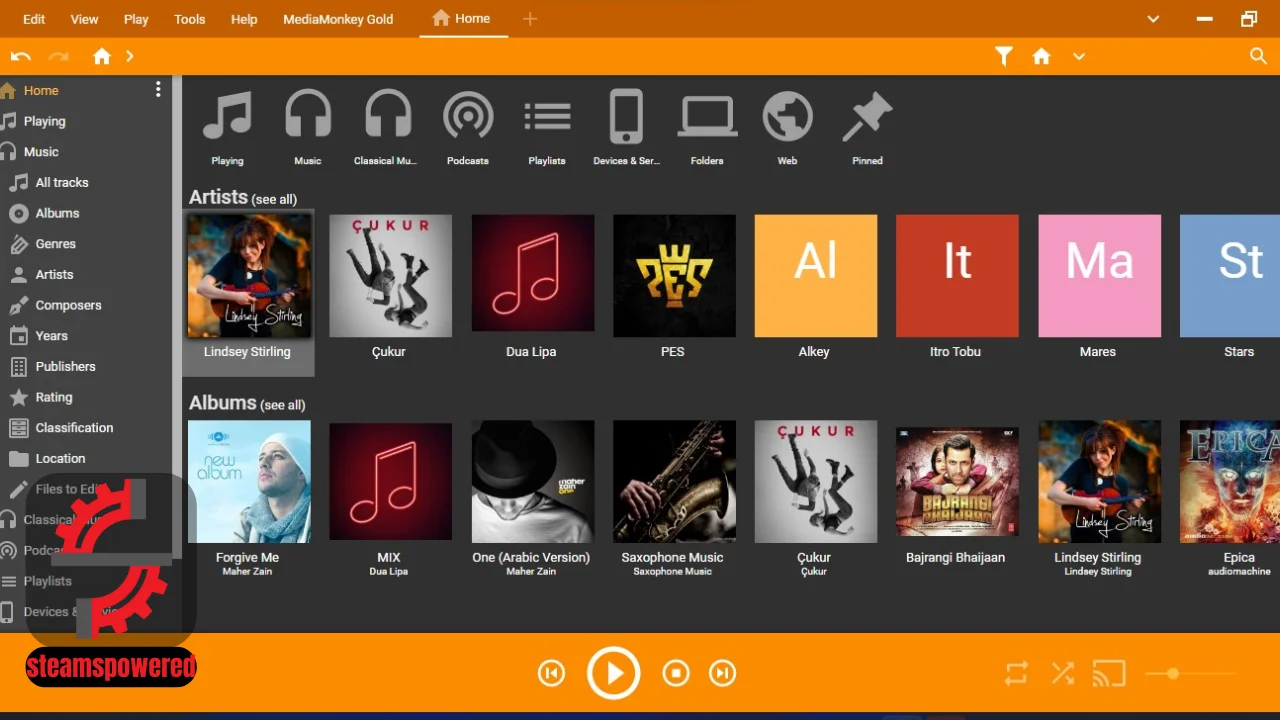1280x720 pixels.
Task: Expand view options chevron in toolbar
Action: point(1079,57)
